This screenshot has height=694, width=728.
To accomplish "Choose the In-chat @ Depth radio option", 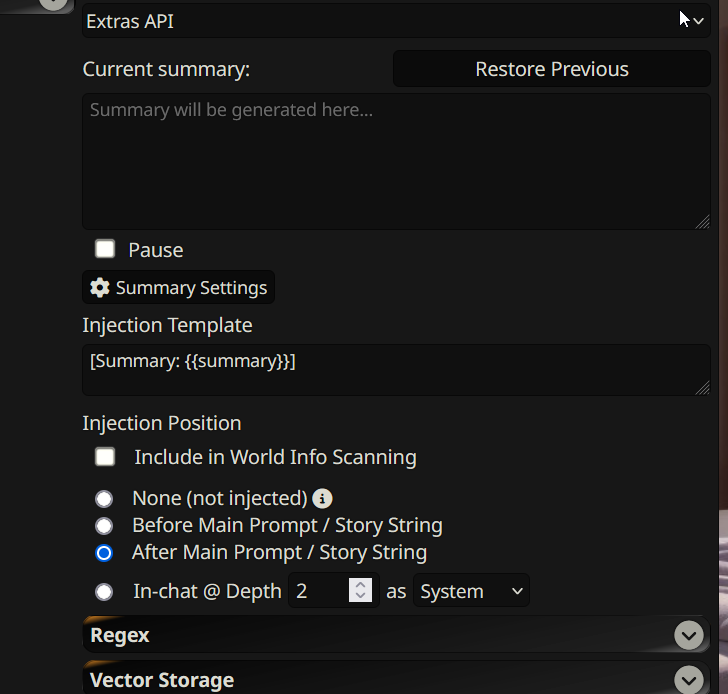I will (104, 592).
